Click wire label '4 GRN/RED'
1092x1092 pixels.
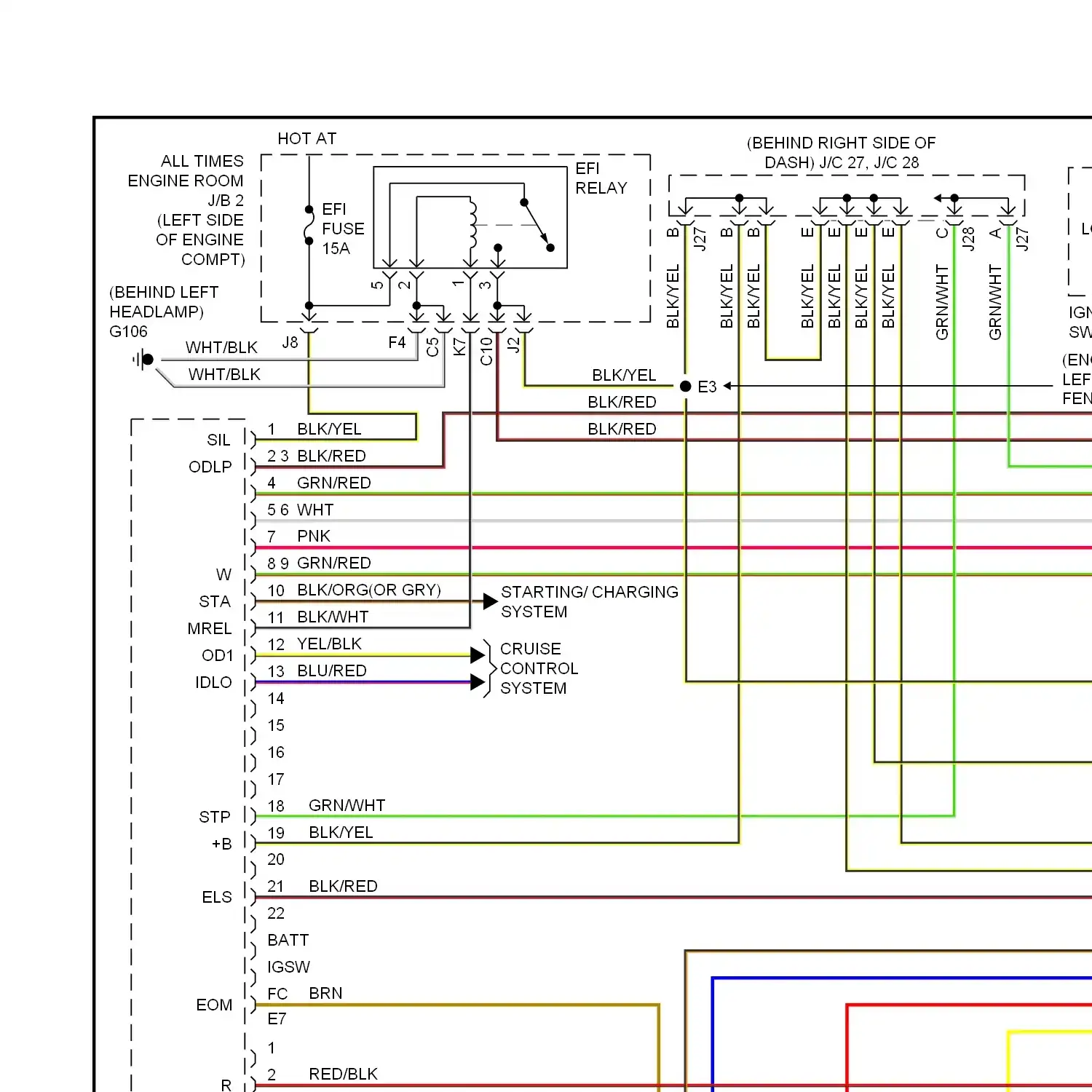tap(319, 483)
